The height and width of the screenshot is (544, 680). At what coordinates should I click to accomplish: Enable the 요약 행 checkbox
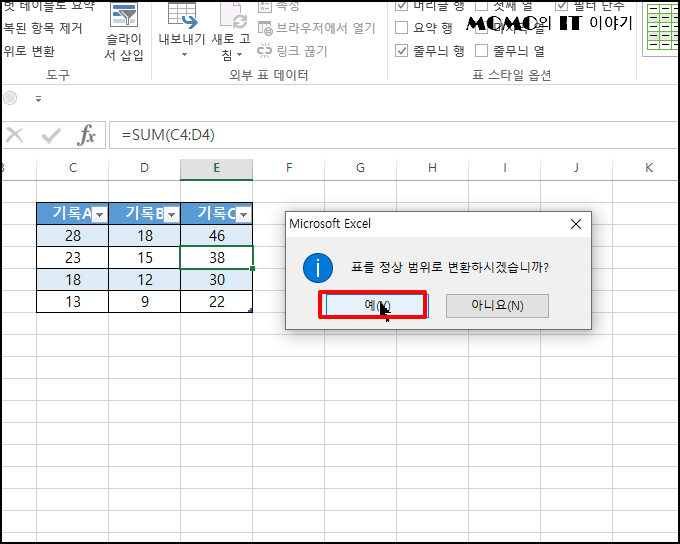(402, 28)
